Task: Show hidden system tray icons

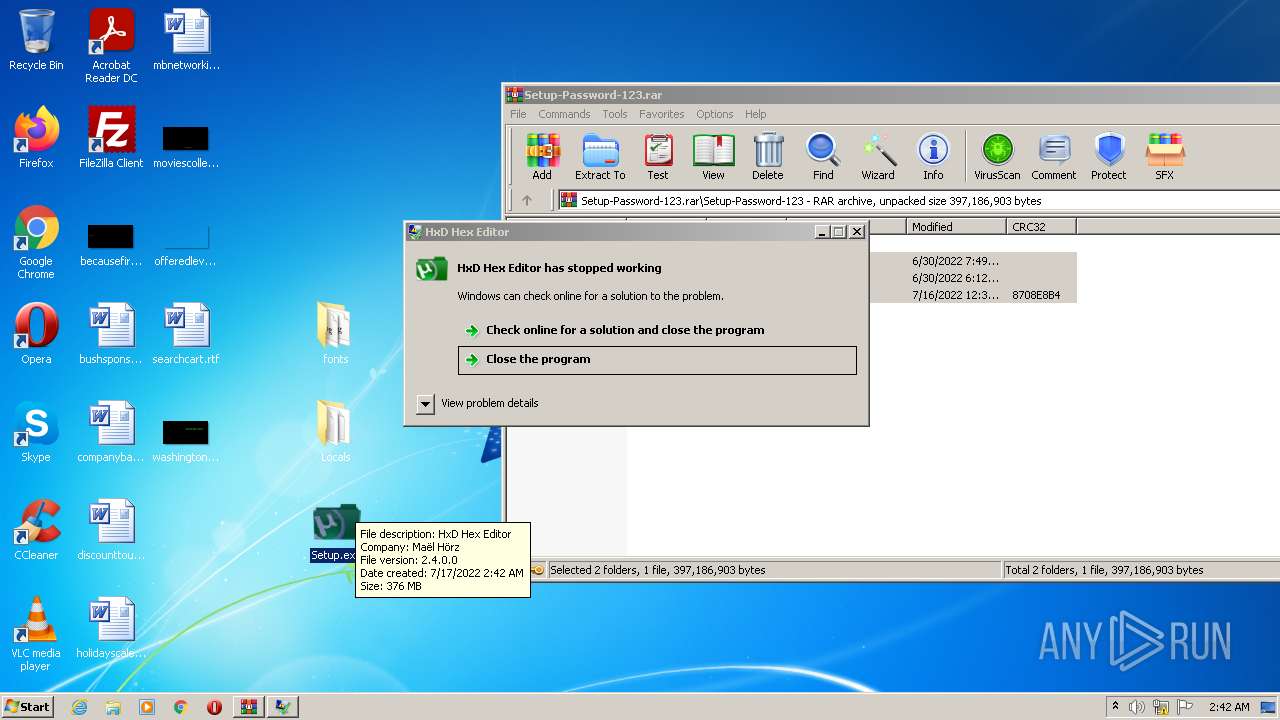Action: tap(1115, 707)
